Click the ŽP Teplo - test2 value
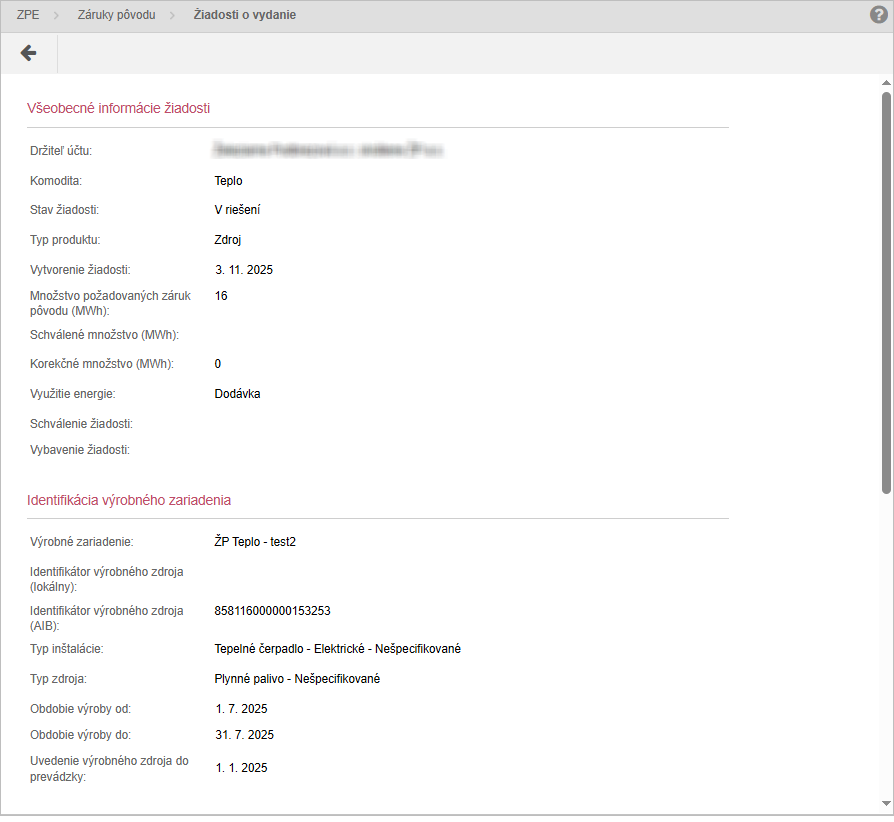 point(255,542)
